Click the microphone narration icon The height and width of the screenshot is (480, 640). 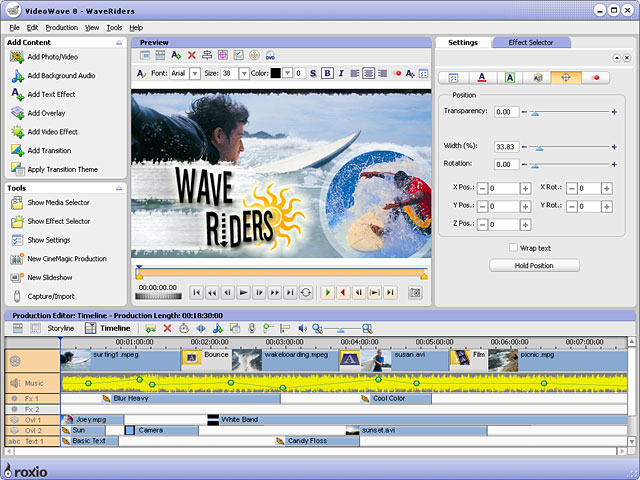coord(252,328)
